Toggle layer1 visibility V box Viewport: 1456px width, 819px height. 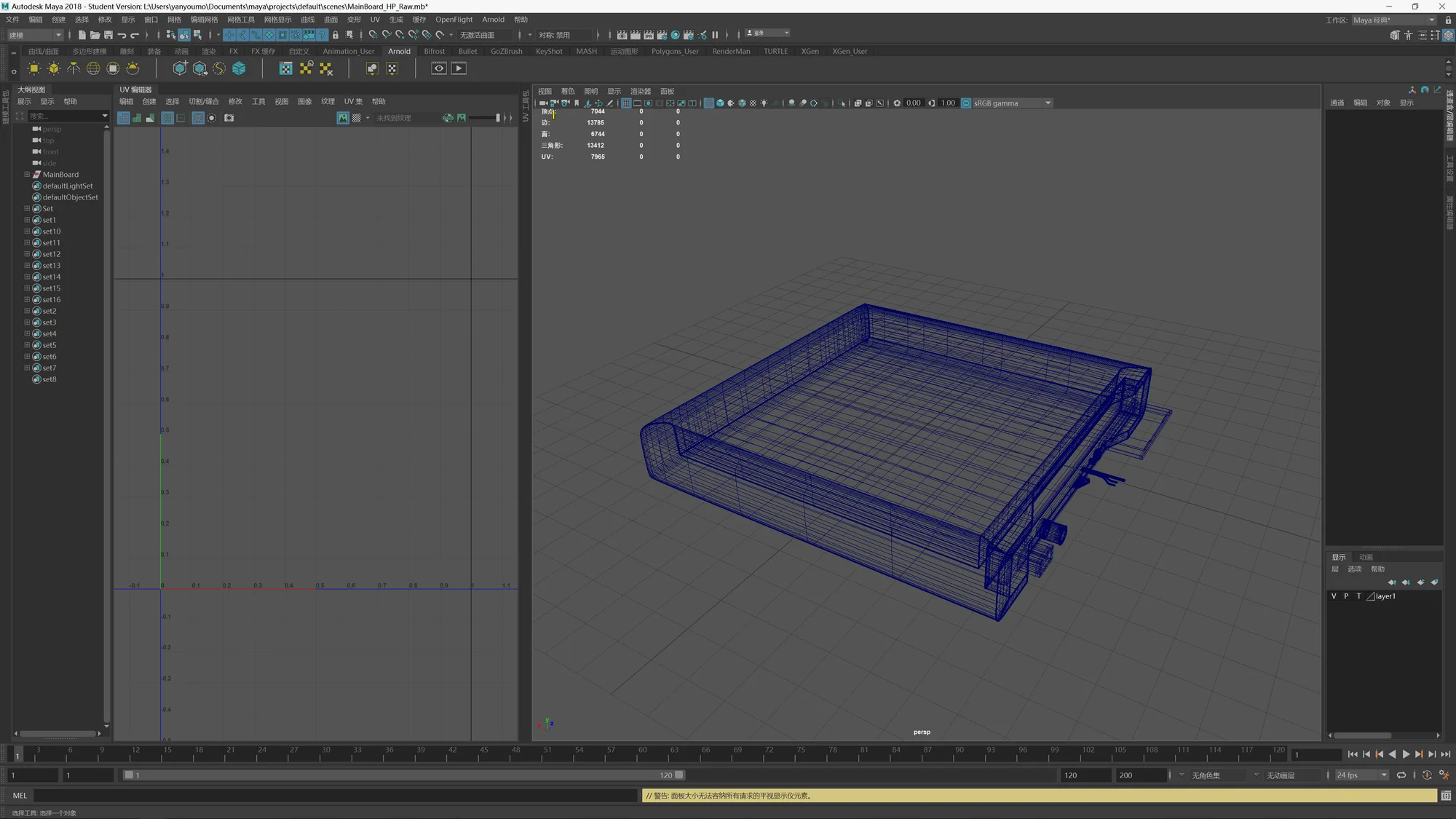[x=1334, y=596]
